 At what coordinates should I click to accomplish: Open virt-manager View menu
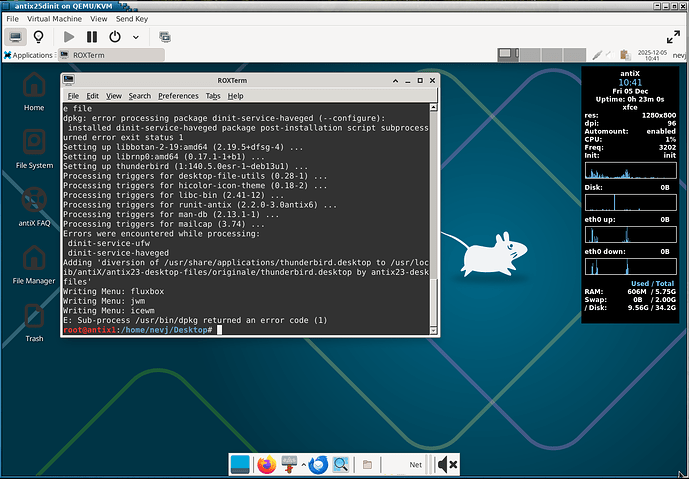tap(98, 19)
